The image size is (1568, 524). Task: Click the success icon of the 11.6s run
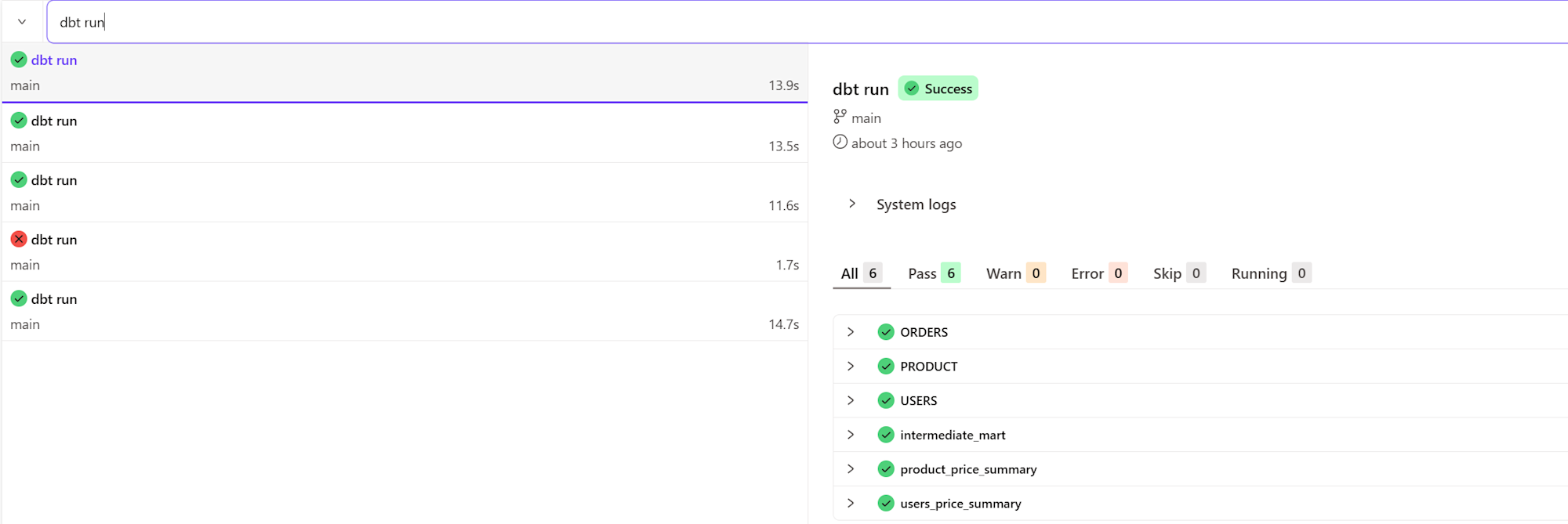tap(19, 180)
